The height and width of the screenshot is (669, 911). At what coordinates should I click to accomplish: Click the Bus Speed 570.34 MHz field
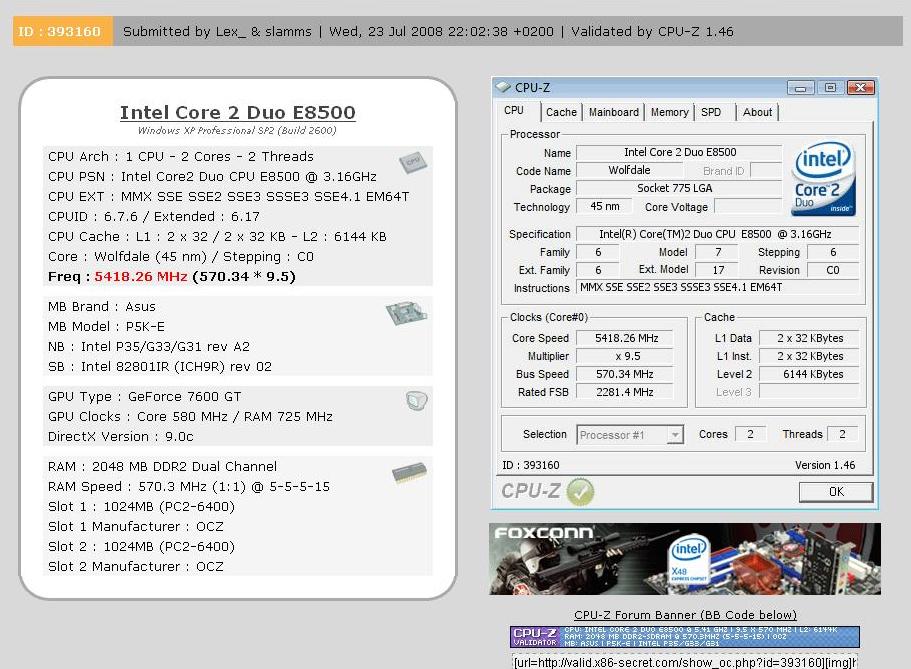625,374
